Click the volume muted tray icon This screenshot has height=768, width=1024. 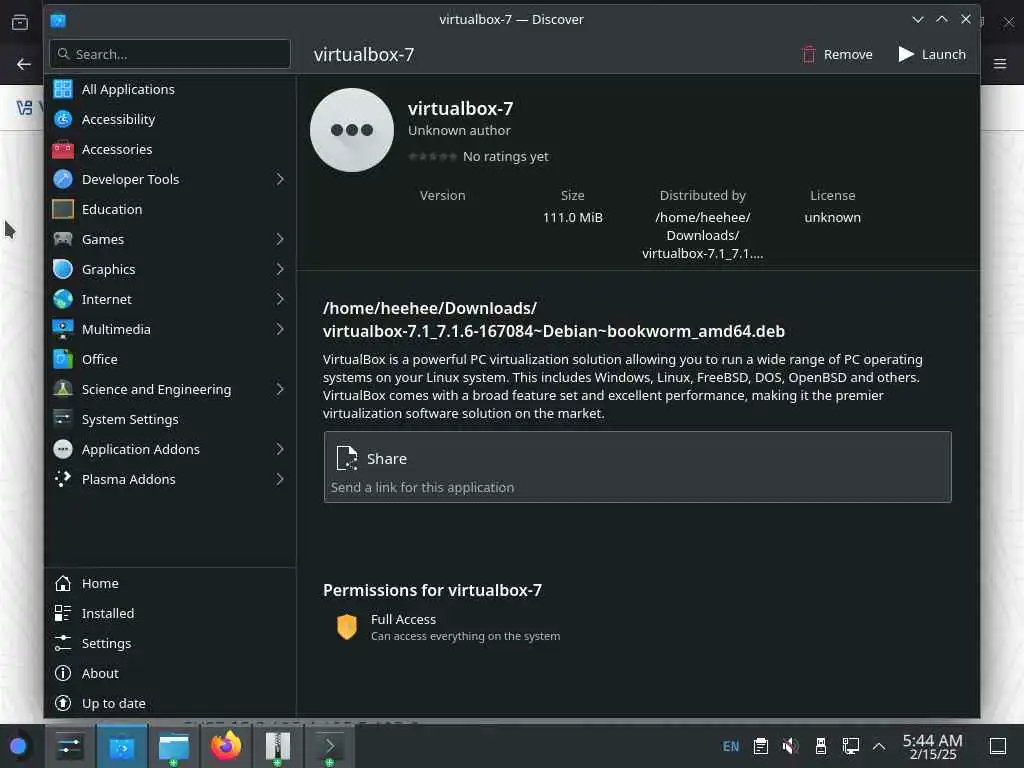pos(790,746)
